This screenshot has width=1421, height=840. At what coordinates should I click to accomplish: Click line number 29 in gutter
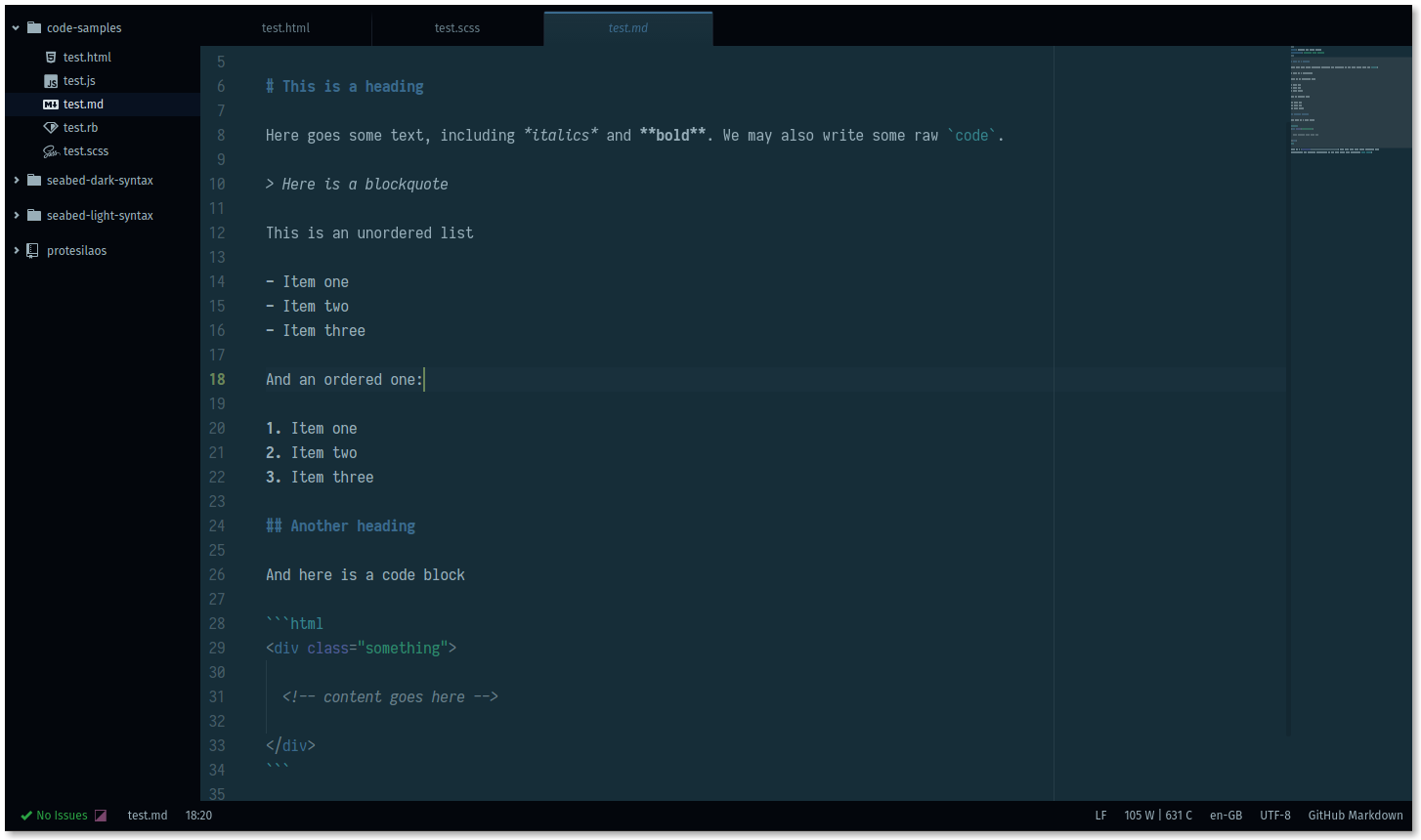click(x=217, y=649)
